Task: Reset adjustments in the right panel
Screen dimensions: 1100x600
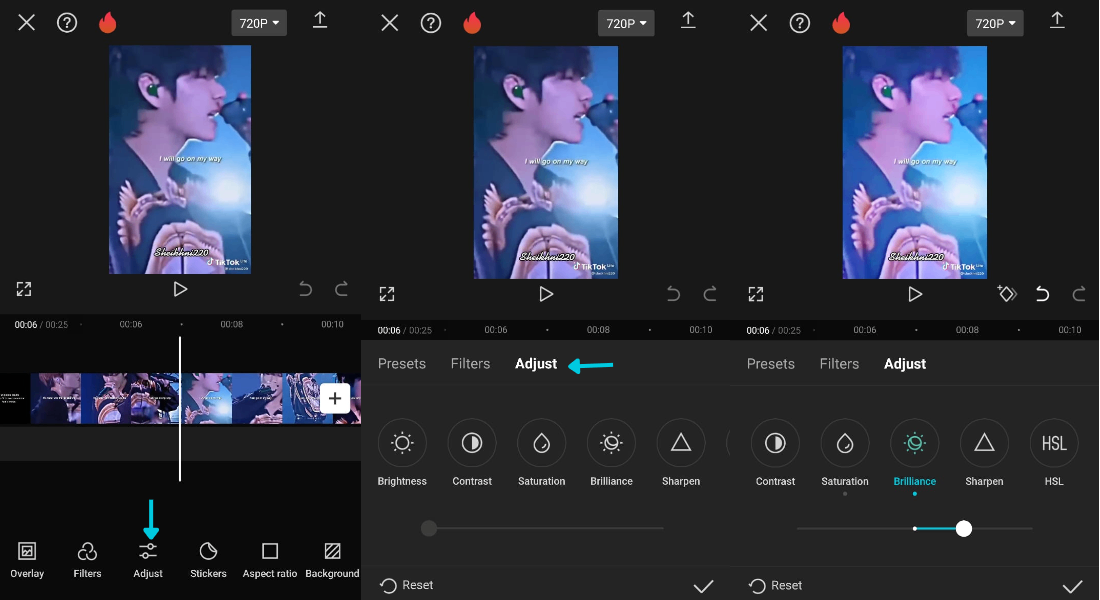Action: click(x=775, y=585)
